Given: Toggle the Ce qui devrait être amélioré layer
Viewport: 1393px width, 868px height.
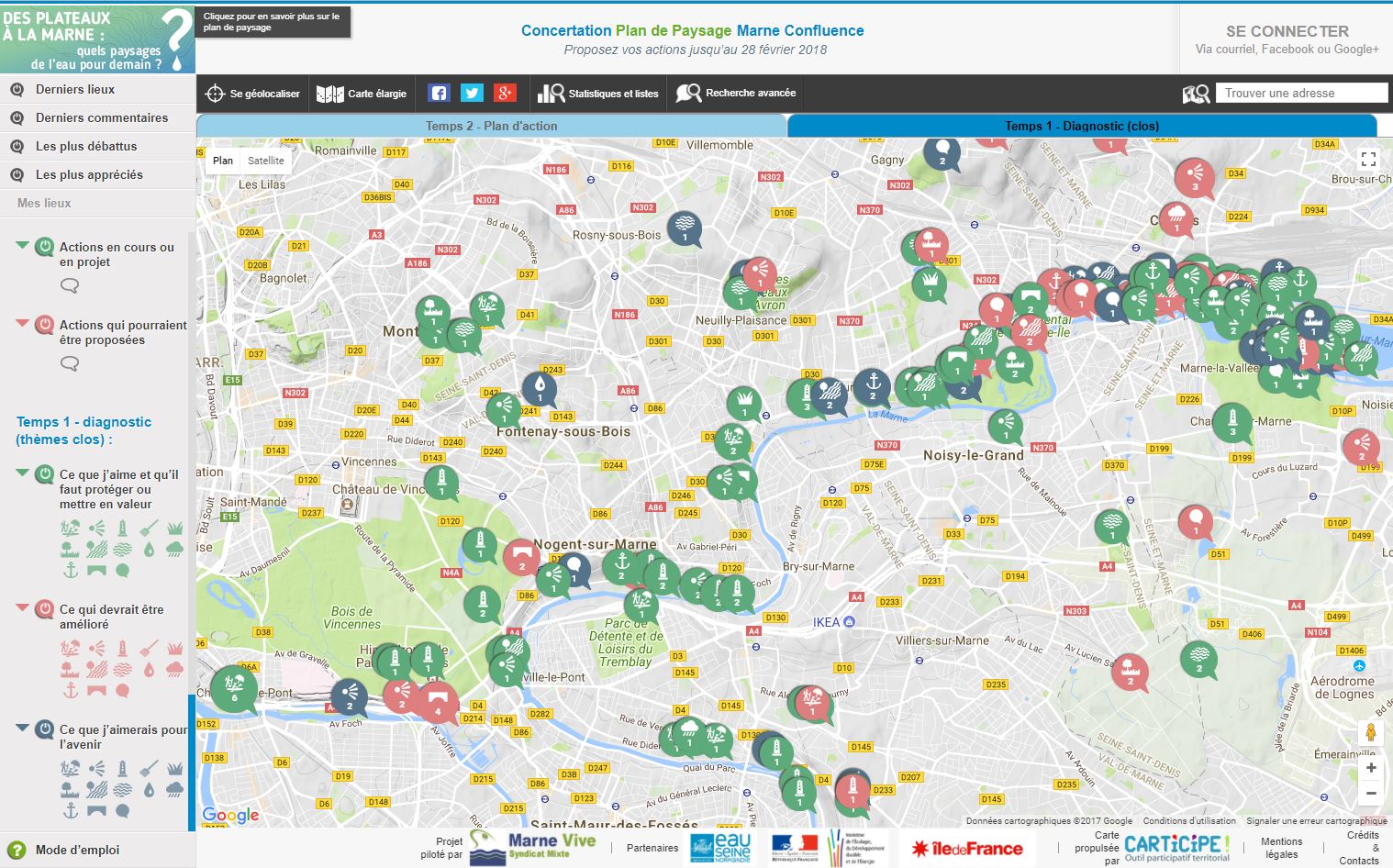Looking at the screenshot, I should pyautogui.click(x=44, y=609).
